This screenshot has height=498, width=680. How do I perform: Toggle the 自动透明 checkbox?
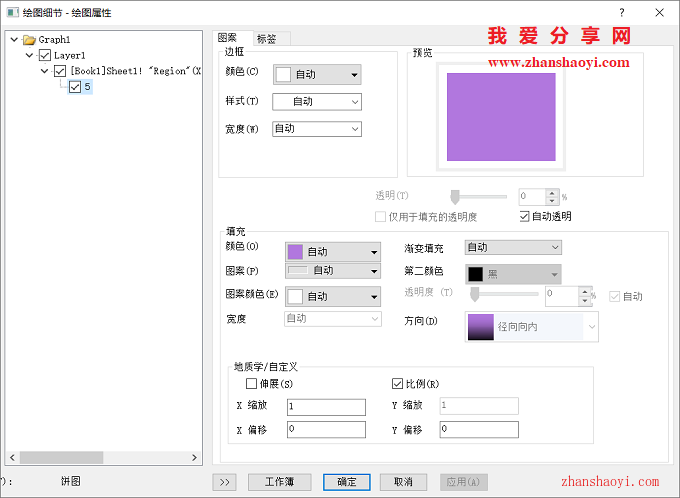tap(524, 216)
